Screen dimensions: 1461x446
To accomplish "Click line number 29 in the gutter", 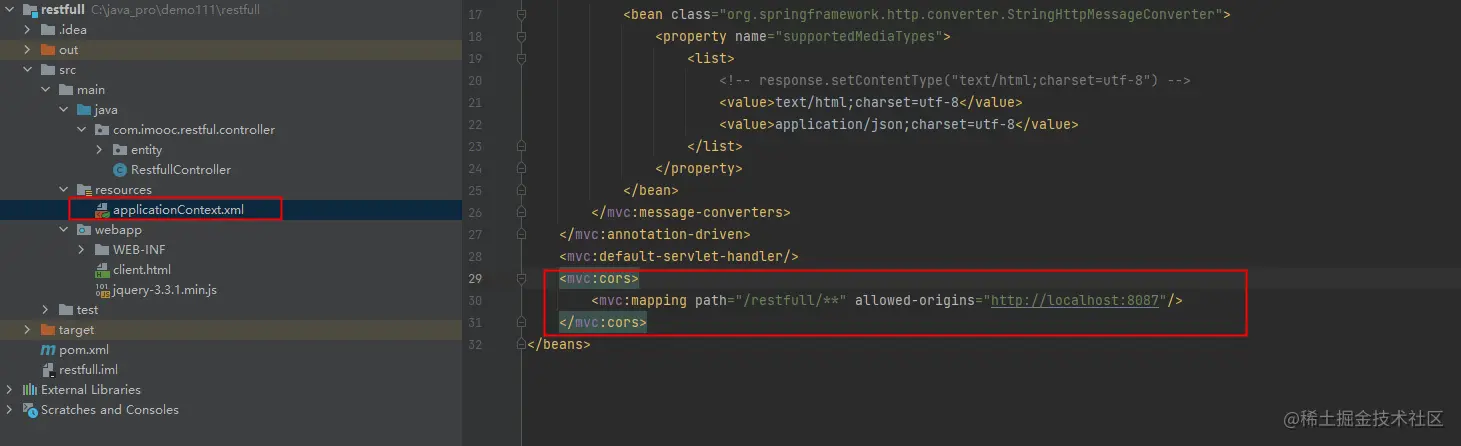I will (x=475, y=279).
